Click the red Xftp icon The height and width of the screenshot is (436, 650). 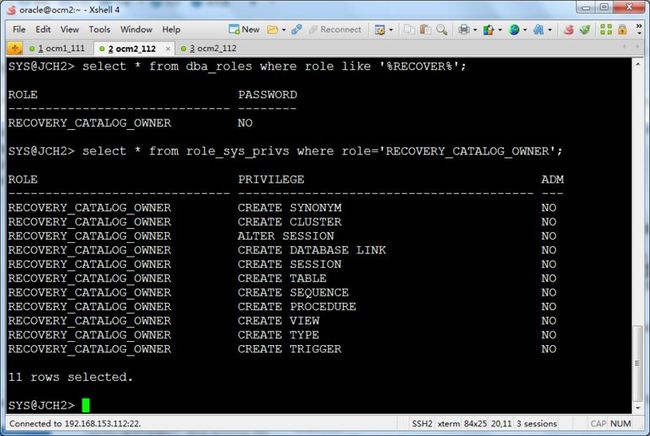(569, 29)
